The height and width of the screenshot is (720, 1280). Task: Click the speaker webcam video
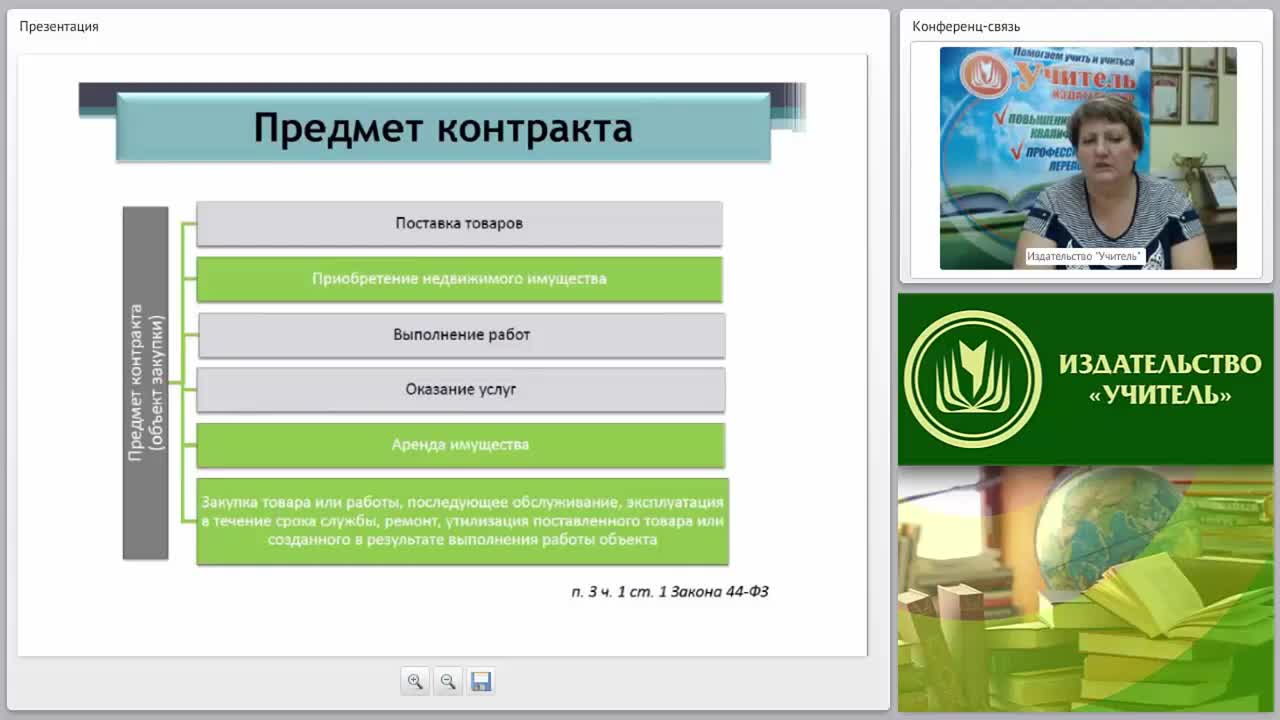click(1088, 158)
